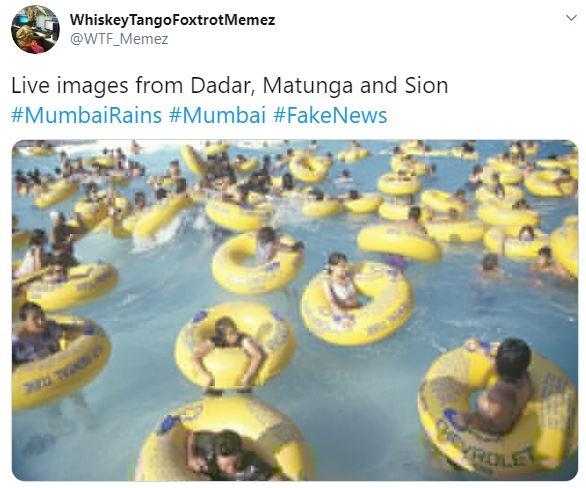The width and height of the screenshot is (586, 488).
Task: Open the water park tube image
Action: pos(295,310)
